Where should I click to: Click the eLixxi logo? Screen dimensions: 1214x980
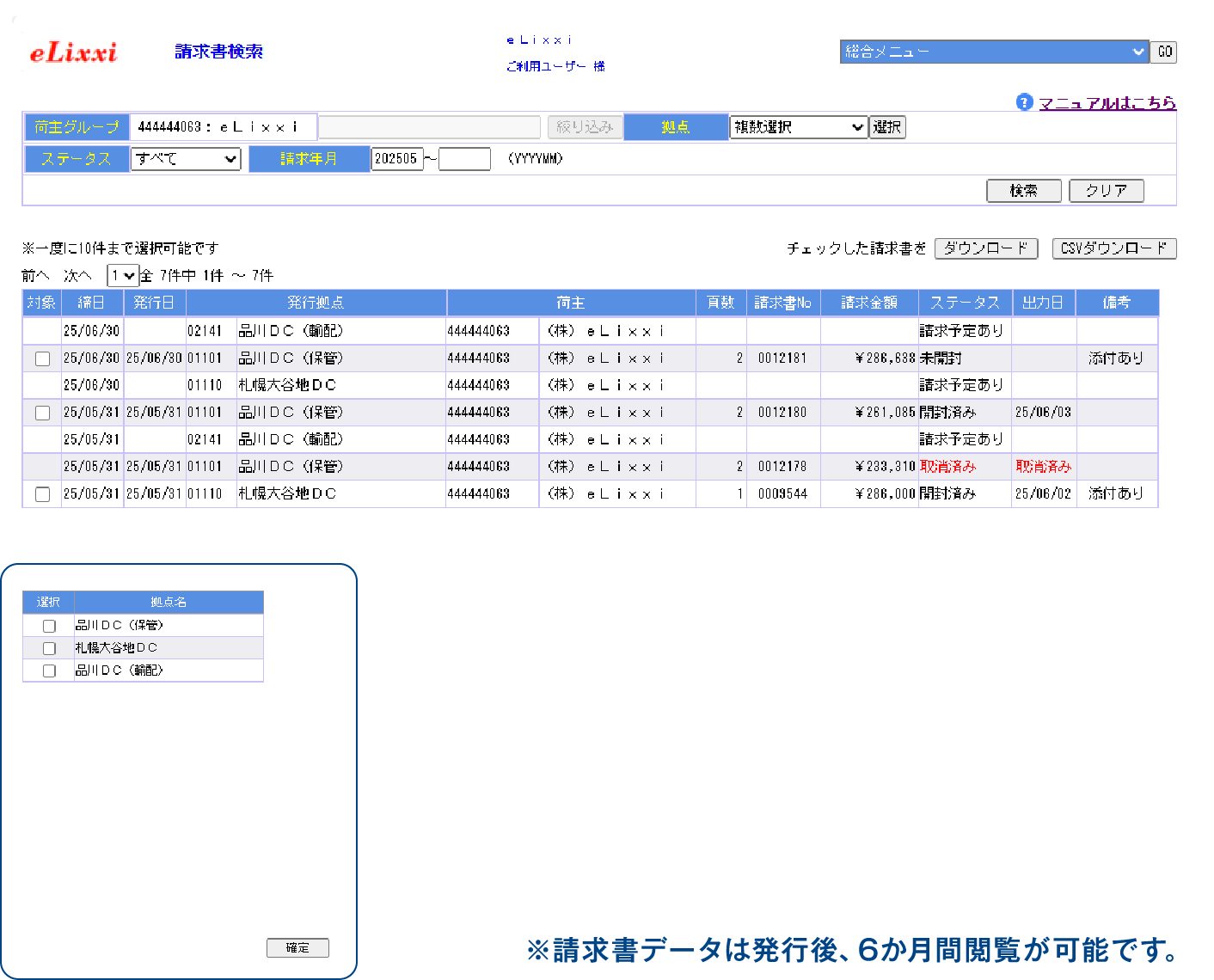73,52
